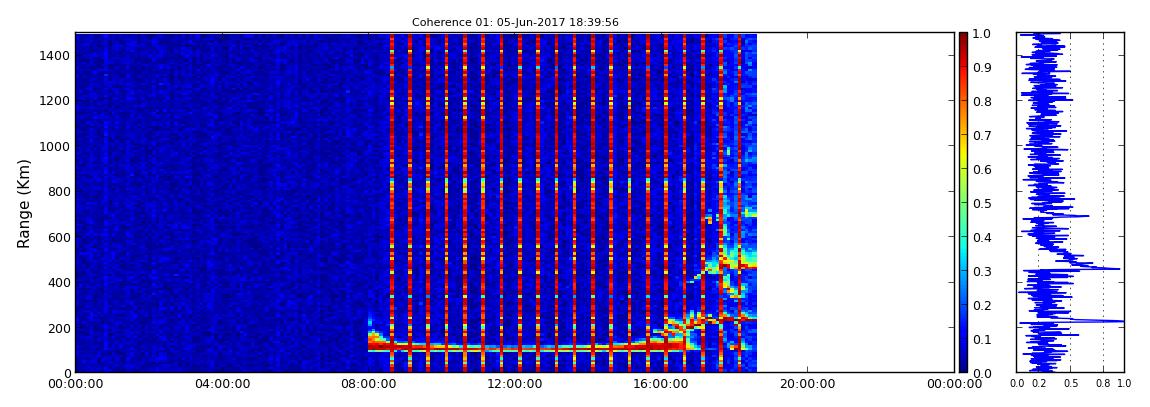
Task: Click the 08:00:00 time axis label
Action: pyautogui.click(x=368, y=383)
